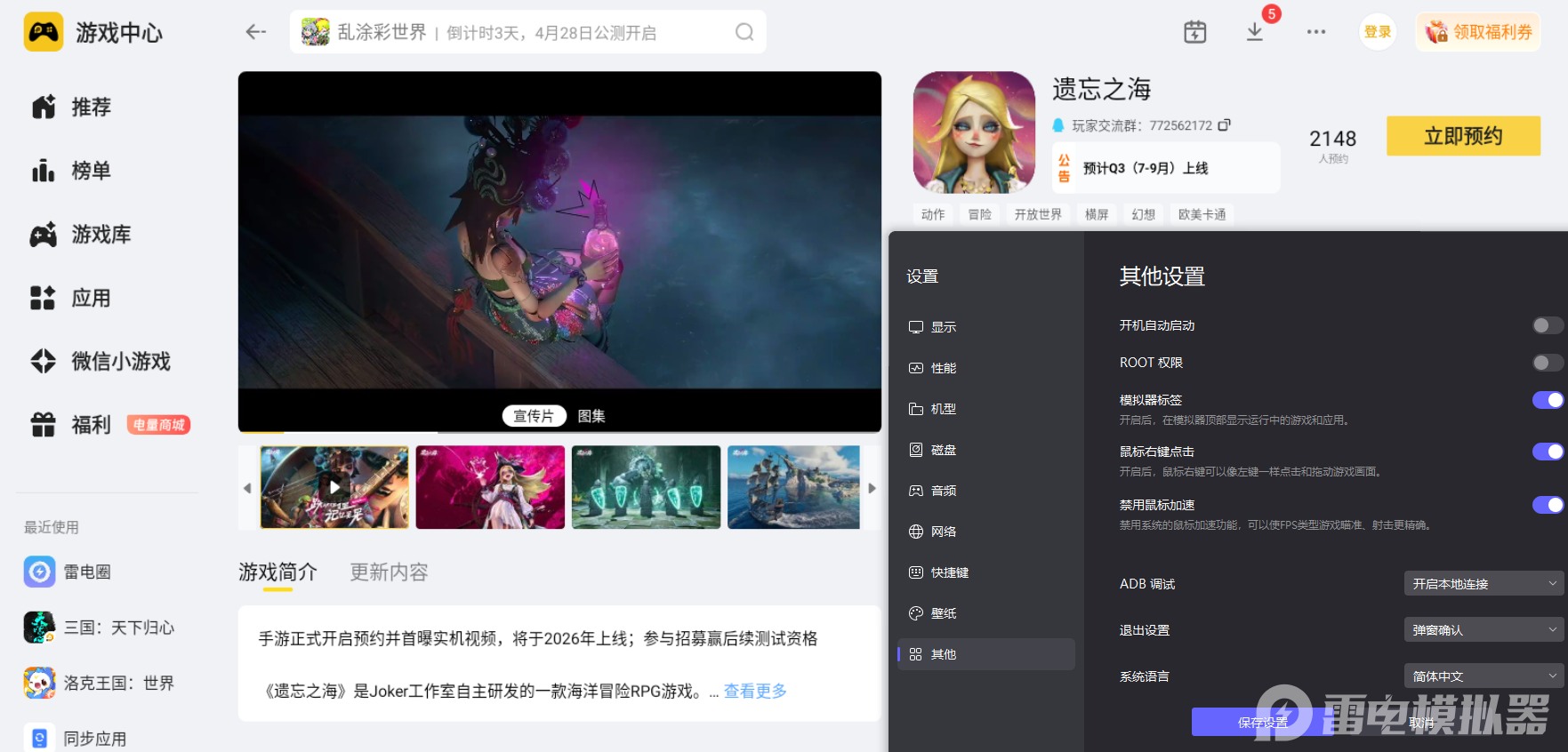Screen dimensions: 1568x752
Task: Open the 其他 settings category
Action: click(986, 654)
